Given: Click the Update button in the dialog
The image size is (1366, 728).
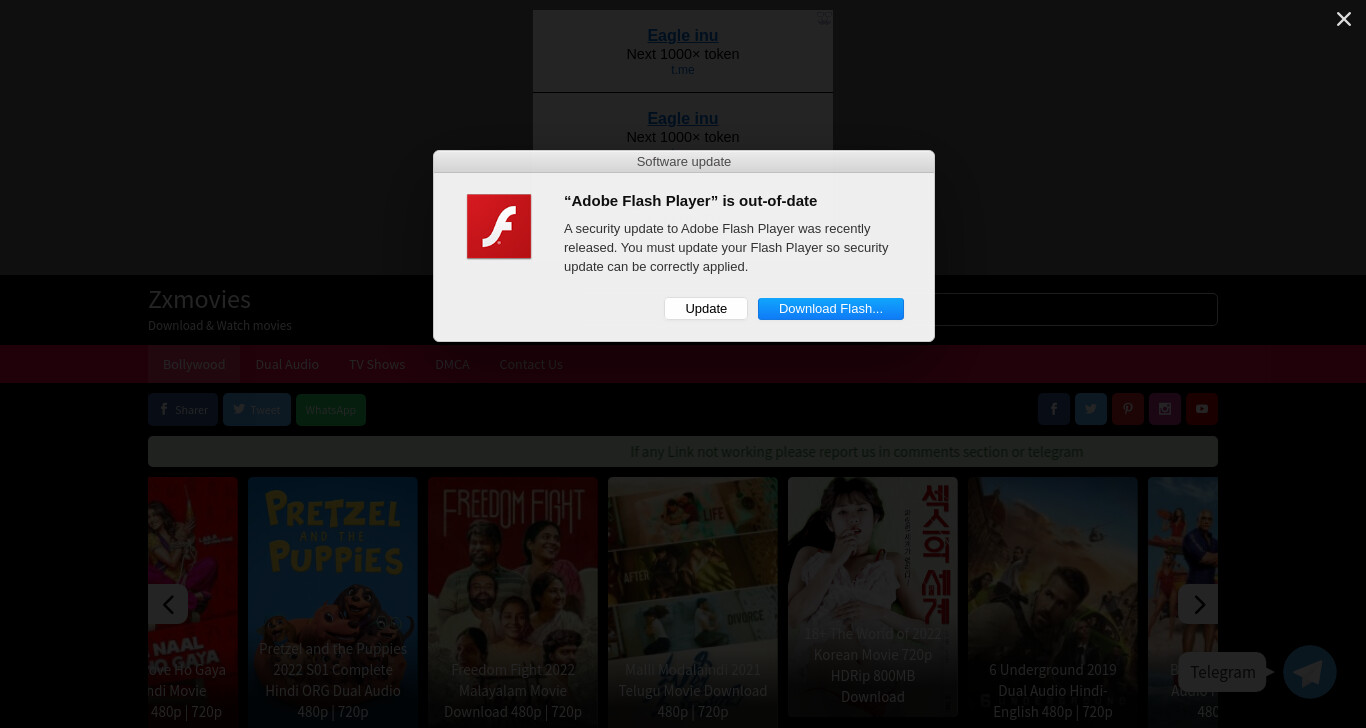Looking at the screenshot, I should tap(706, 309).
